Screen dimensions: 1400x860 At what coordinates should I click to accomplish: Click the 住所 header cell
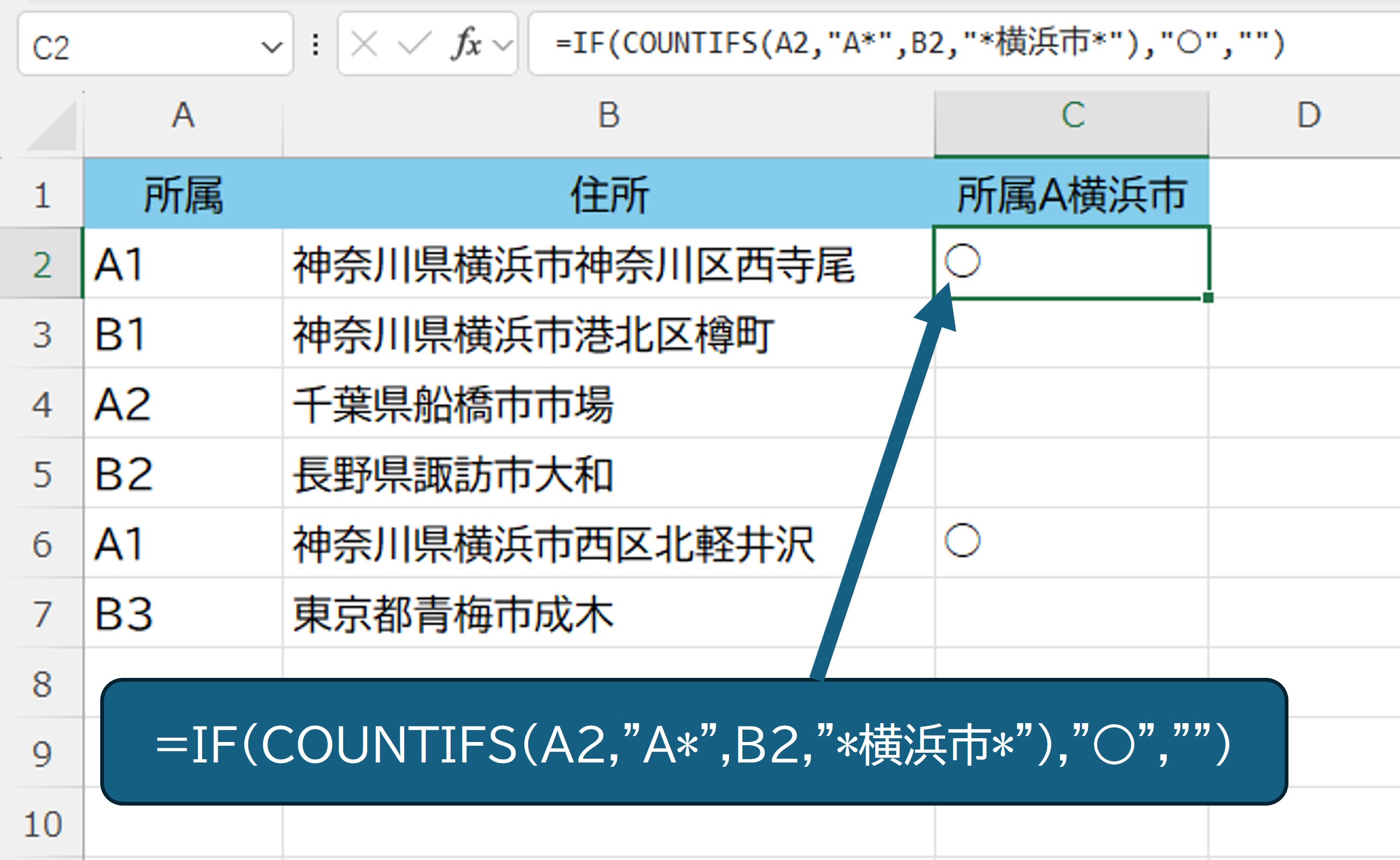[x=608, y=195]
